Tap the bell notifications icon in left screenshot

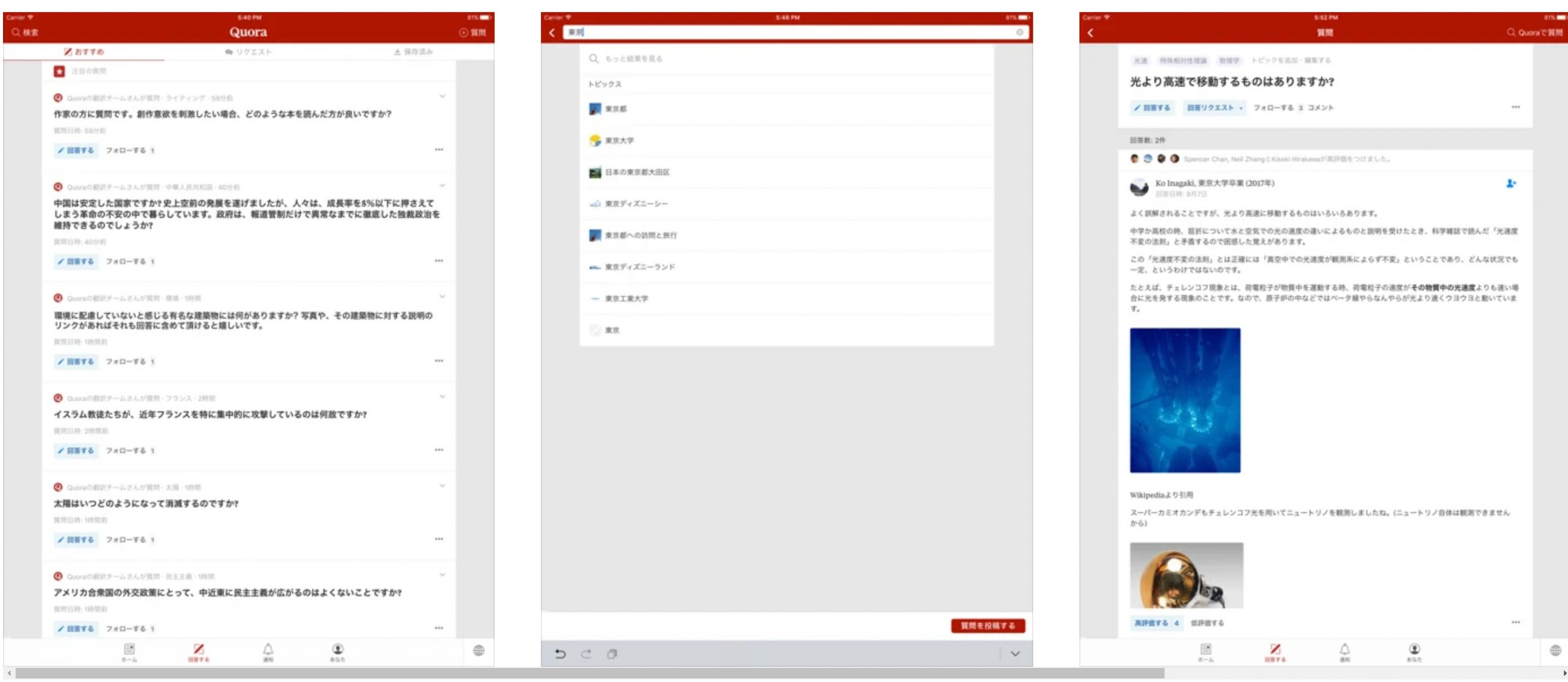pos(268,650)
